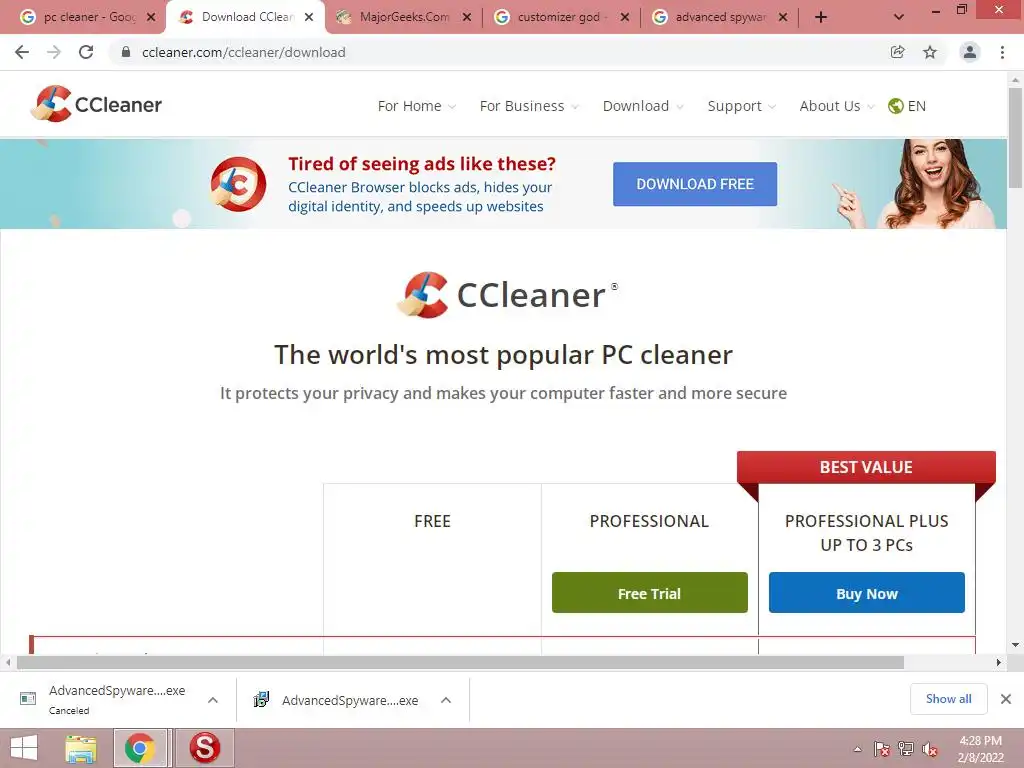Click the CCleaner logo in header
The image size is (1024, 768).
click(x=97, y=104)
